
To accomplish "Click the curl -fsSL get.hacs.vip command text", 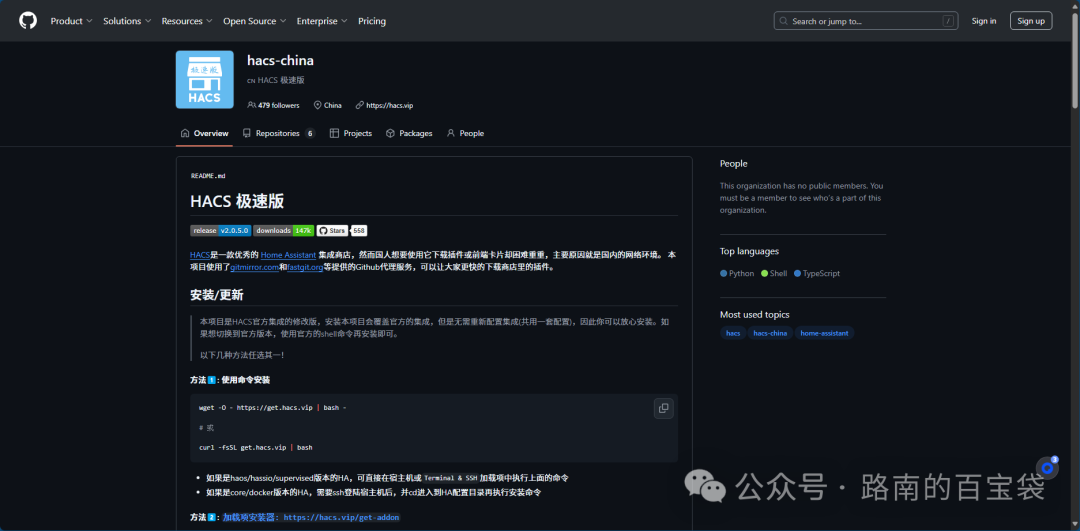I will tap(256, 448).
